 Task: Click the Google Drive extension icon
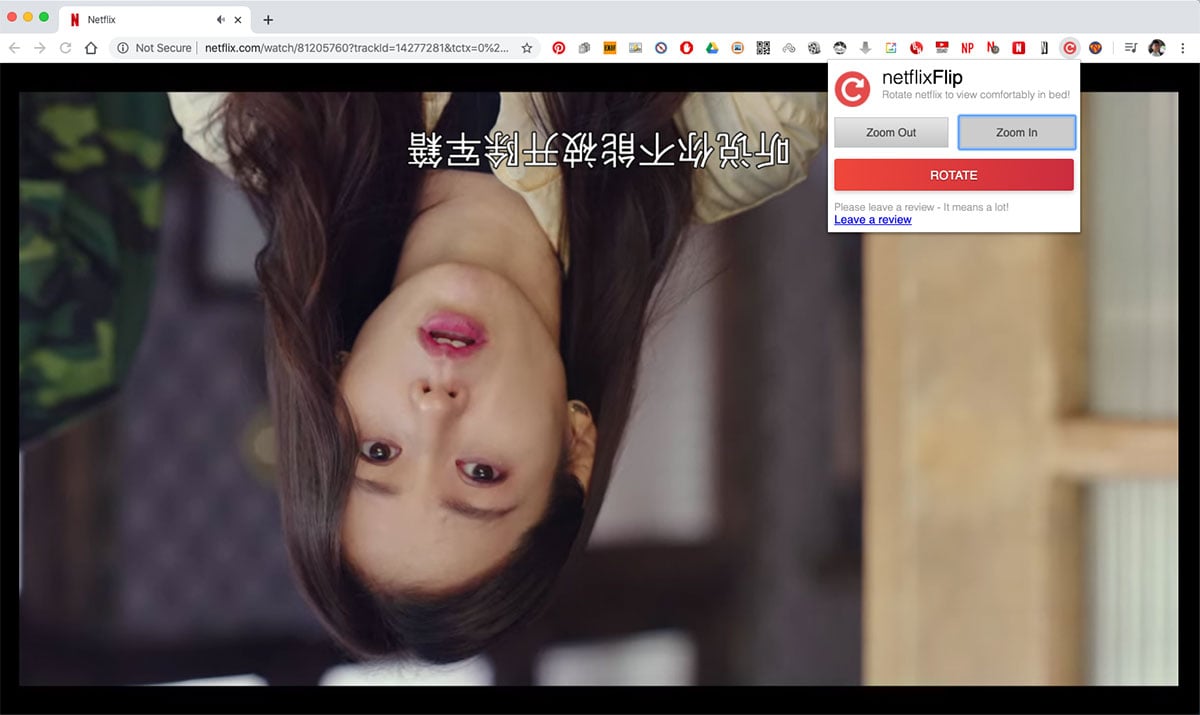(712, 47)
